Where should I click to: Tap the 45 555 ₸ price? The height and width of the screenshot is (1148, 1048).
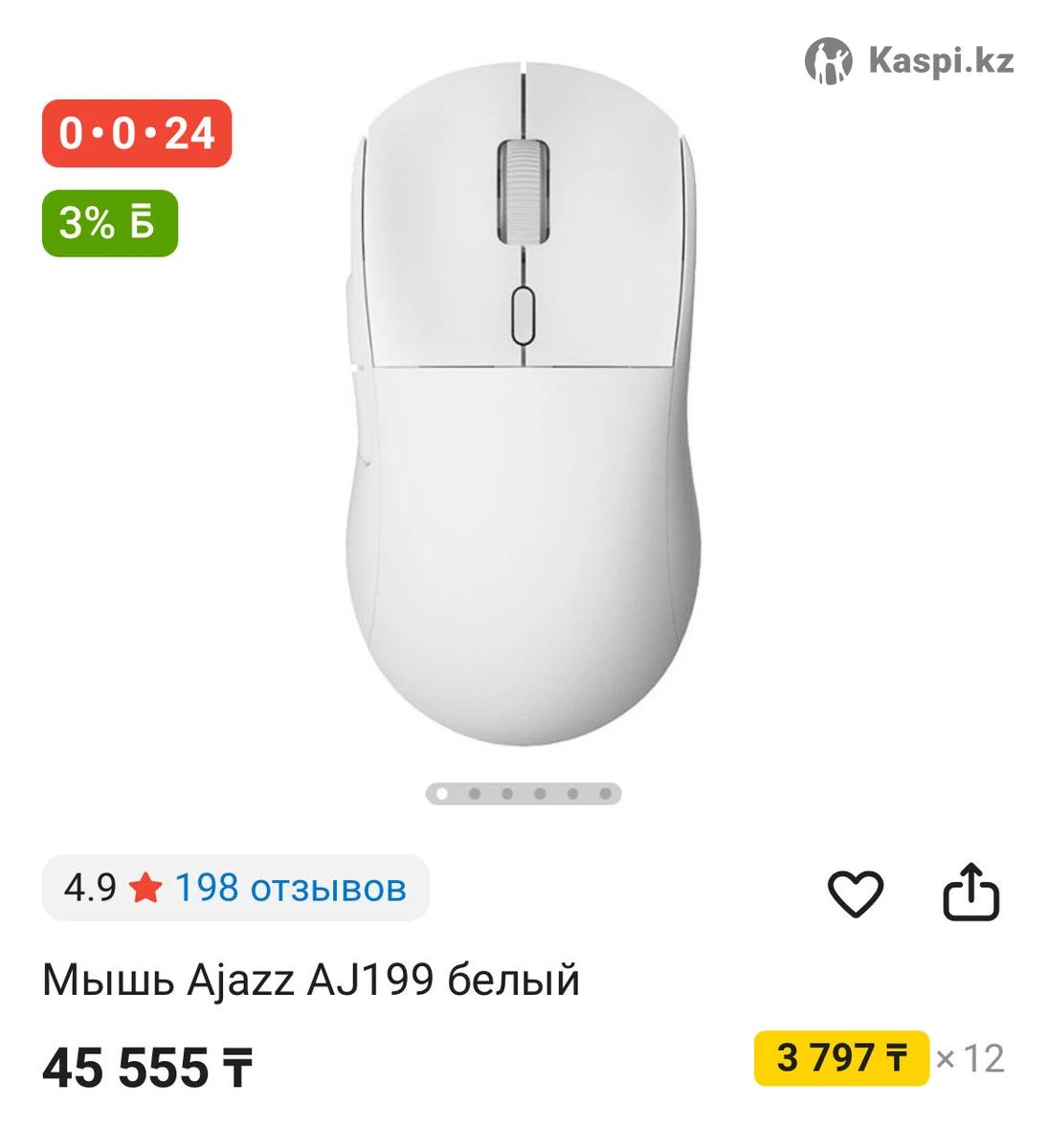click(147, 1068)
